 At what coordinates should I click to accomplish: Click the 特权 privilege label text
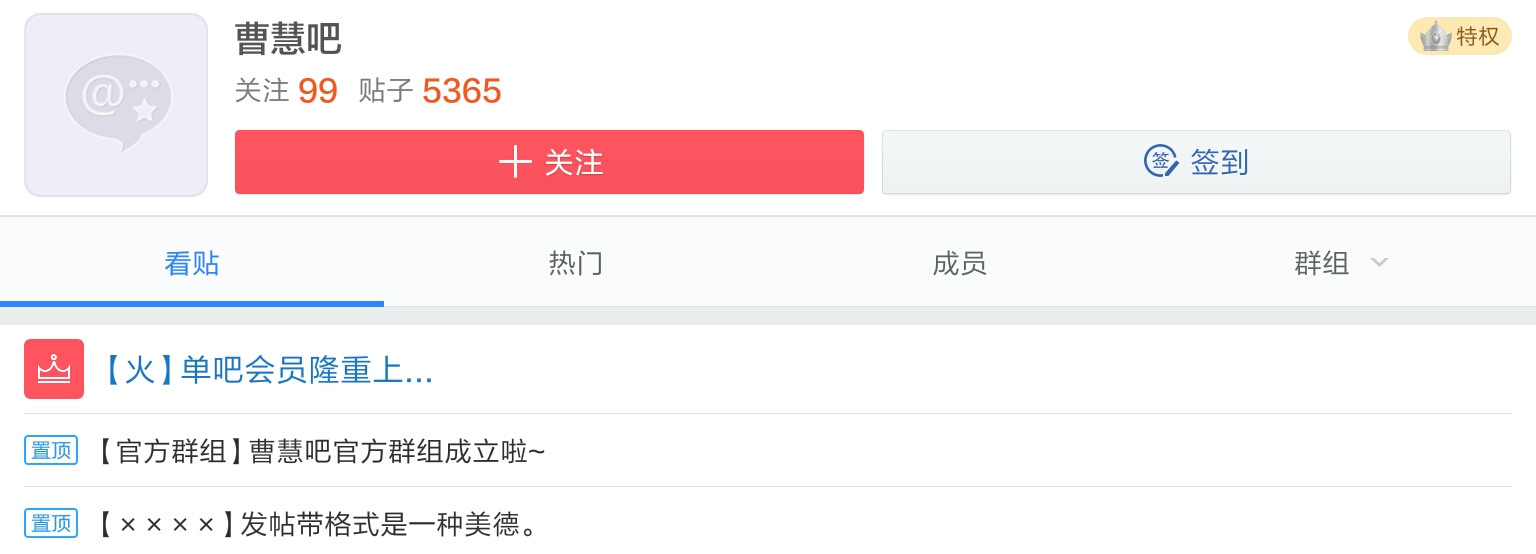[x=1477, y=37]
